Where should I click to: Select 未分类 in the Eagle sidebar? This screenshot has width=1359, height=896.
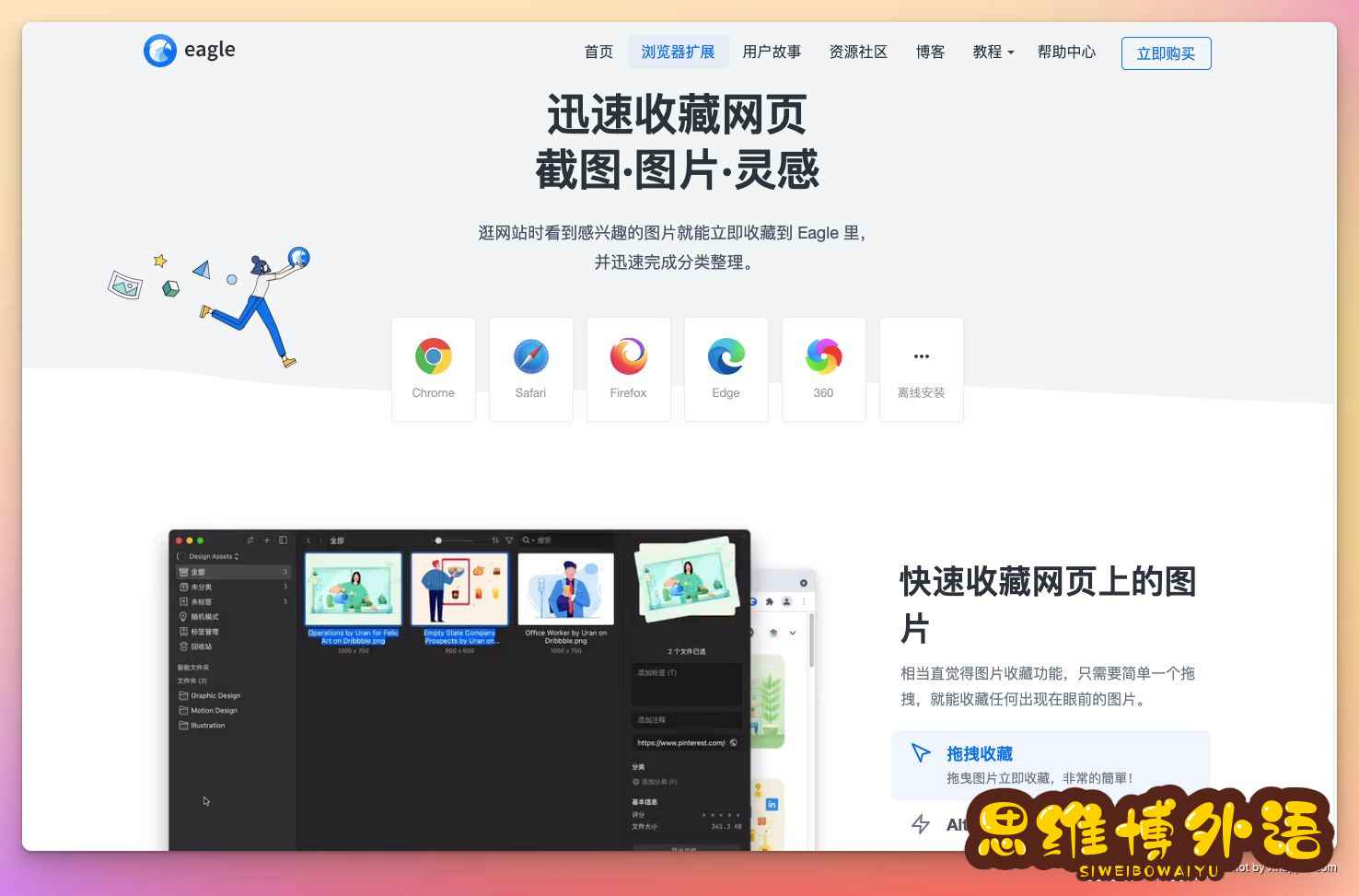click(233, 587)
